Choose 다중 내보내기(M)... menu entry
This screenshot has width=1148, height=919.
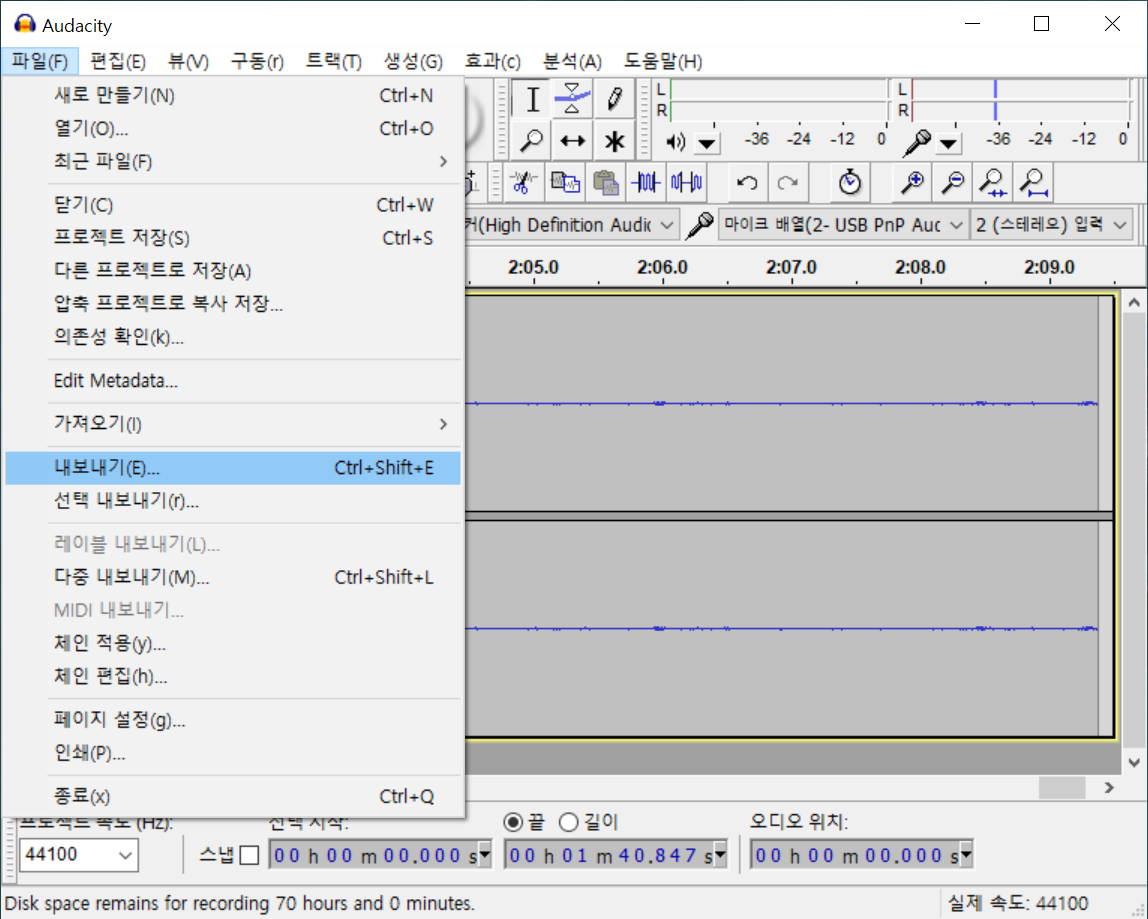pos(233,577)
